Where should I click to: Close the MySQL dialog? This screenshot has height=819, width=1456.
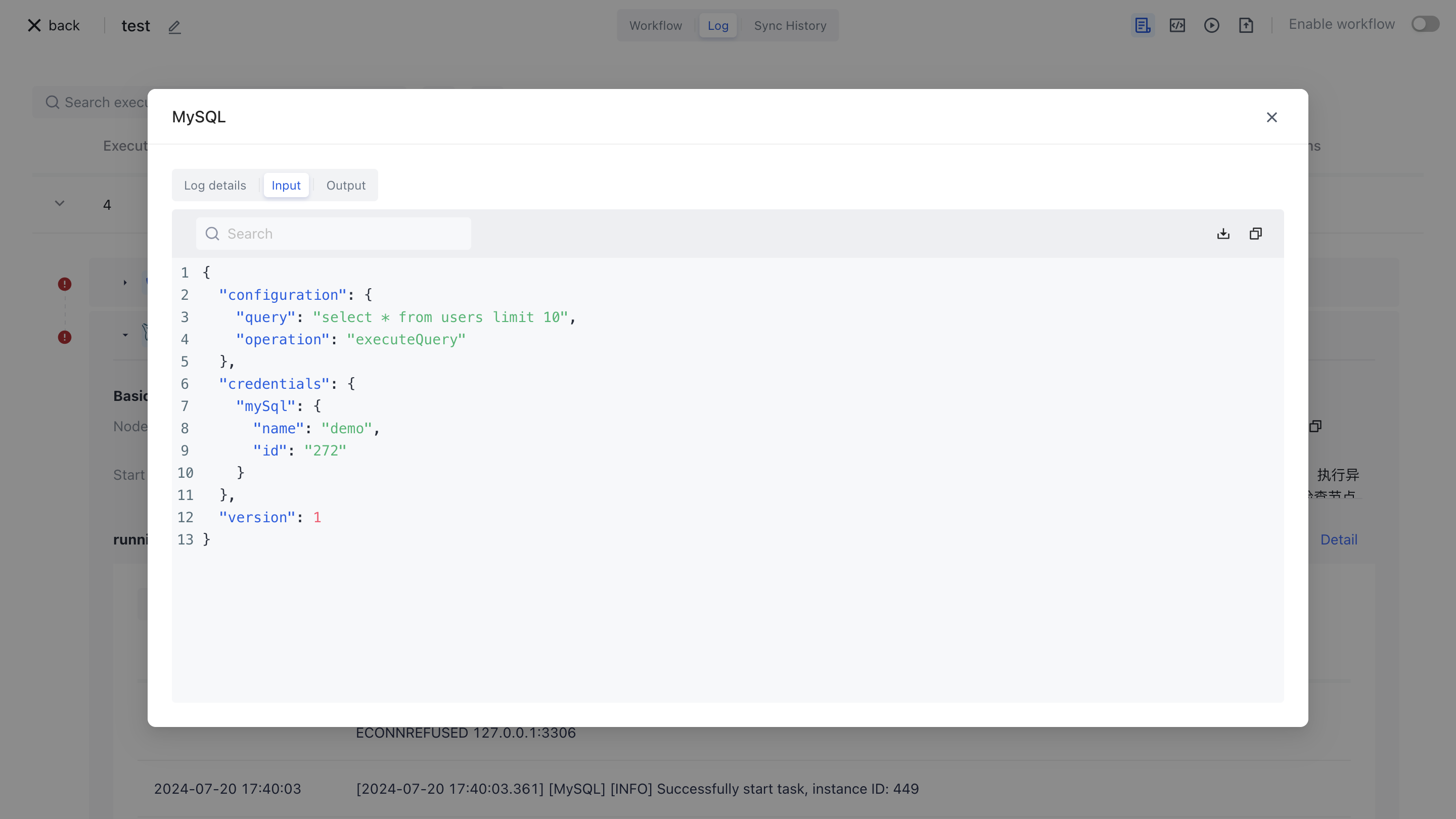[x=1272, y=117]
